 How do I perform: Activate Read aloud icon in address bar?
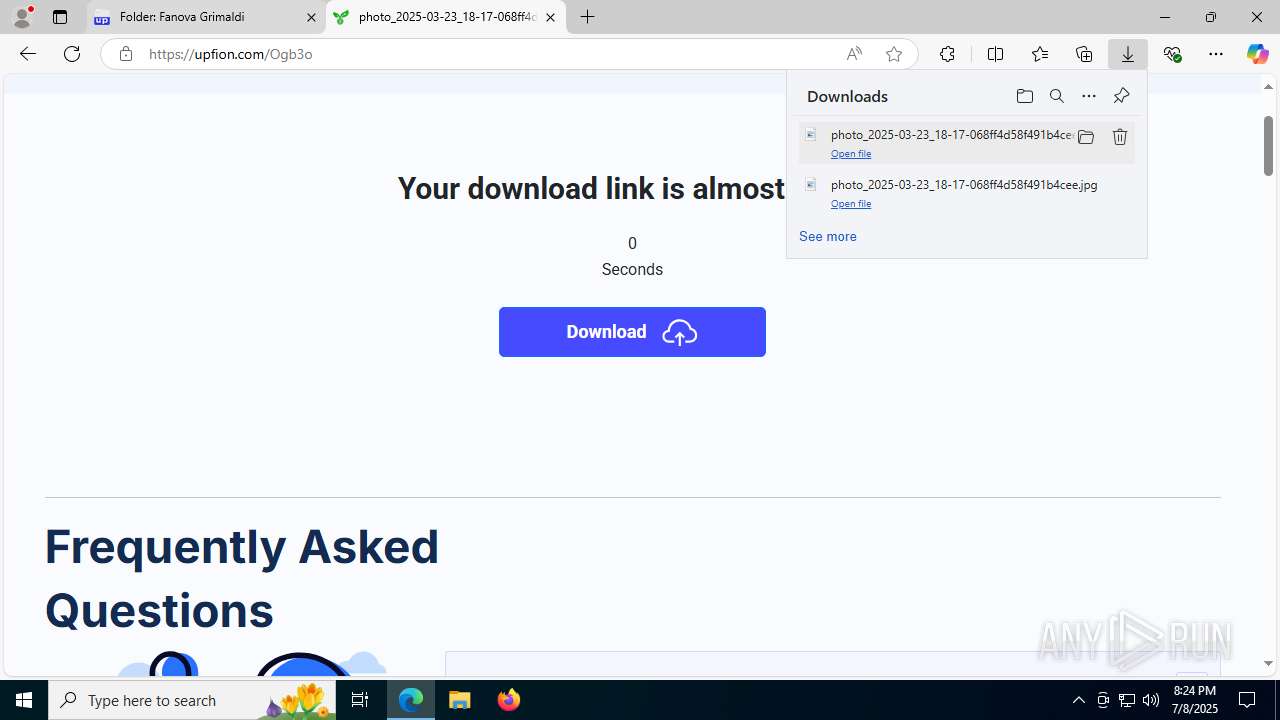click(x=854, y=54)
